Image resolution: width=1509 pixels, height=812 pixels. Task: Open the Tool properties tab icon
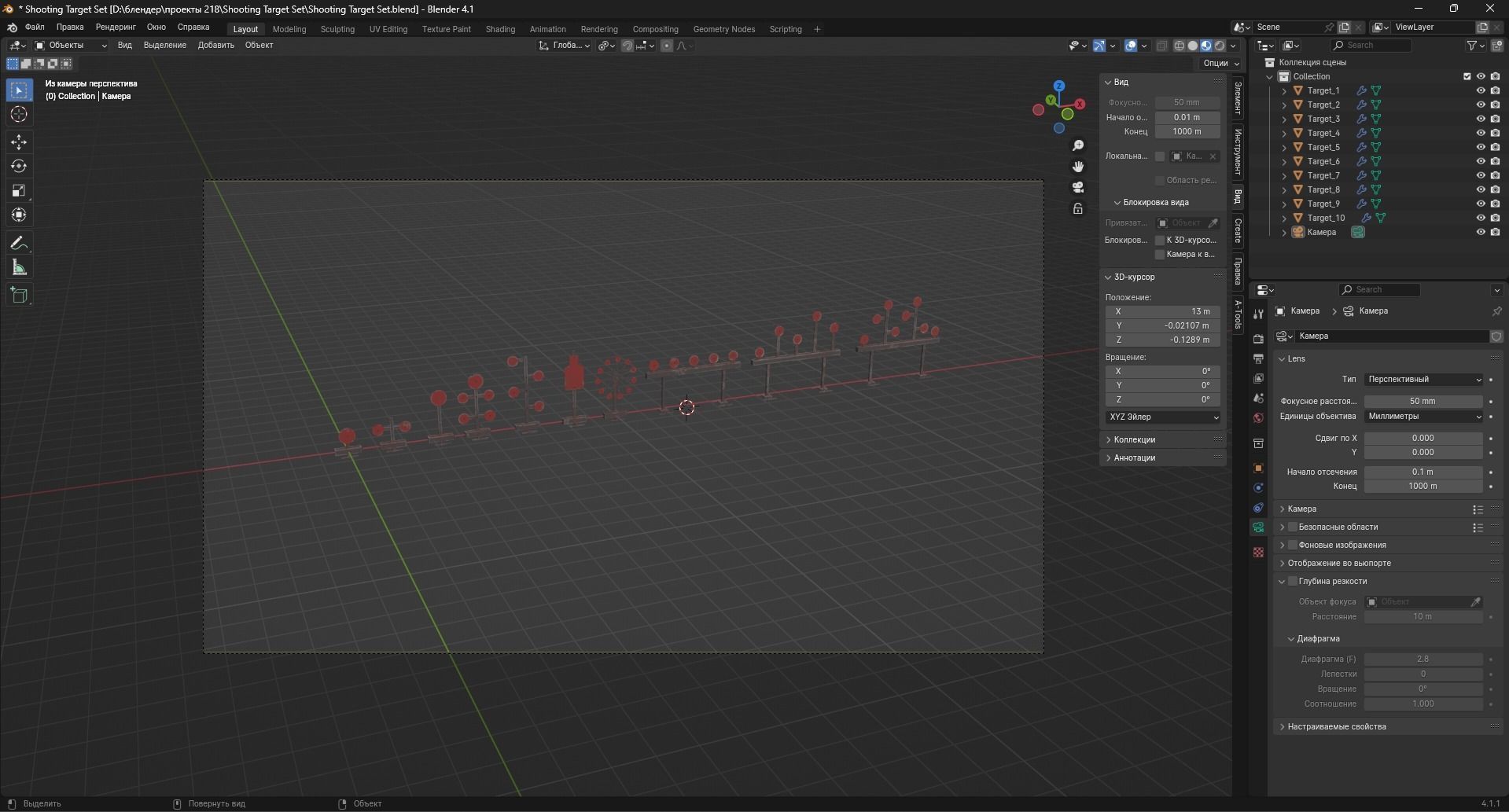pos(1258,314)
